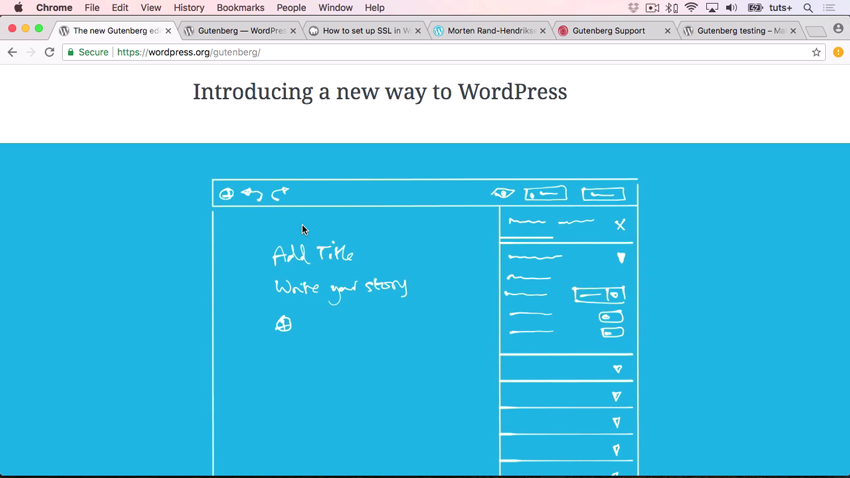Click the screen recording menu bar icon
The height and width of the screenshot is (478, 850).
pos(652,8)
